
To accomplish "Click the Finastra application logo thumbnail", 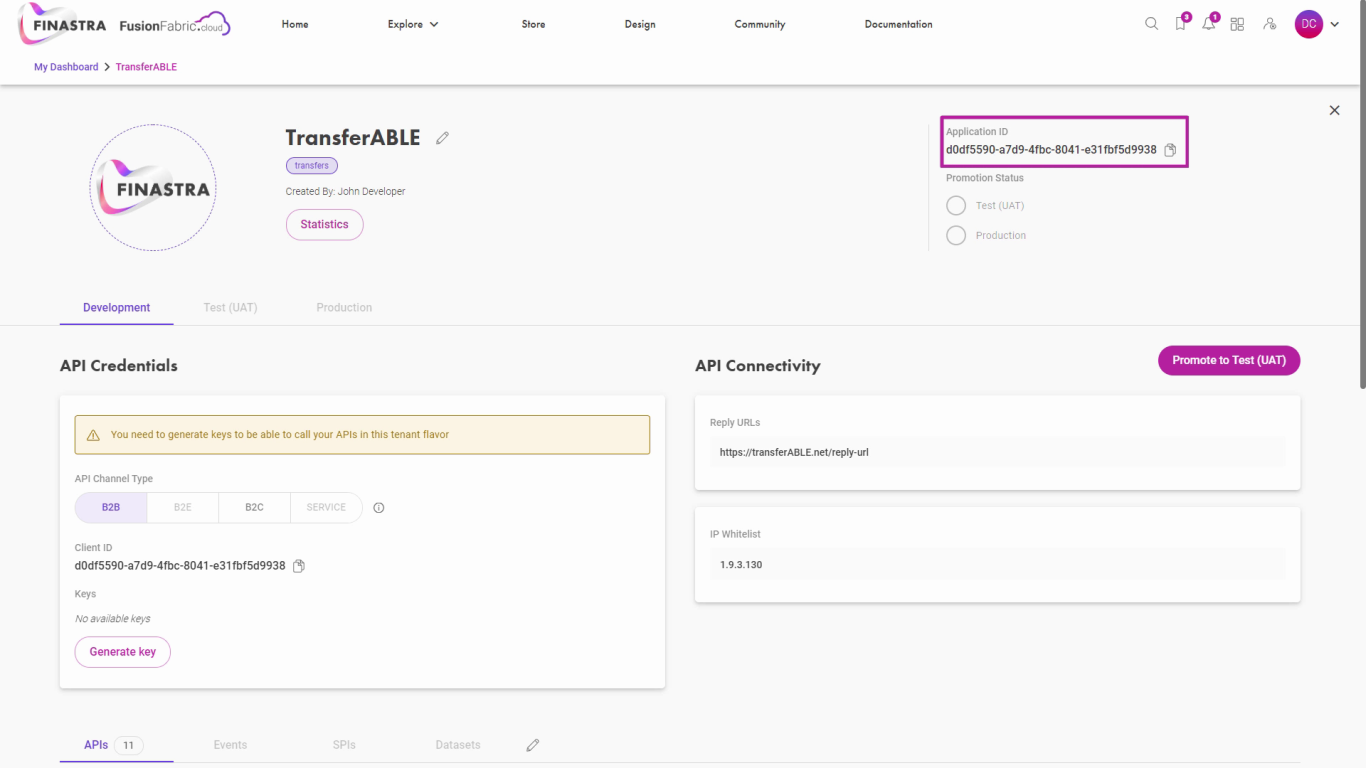I will click(153, 188).
